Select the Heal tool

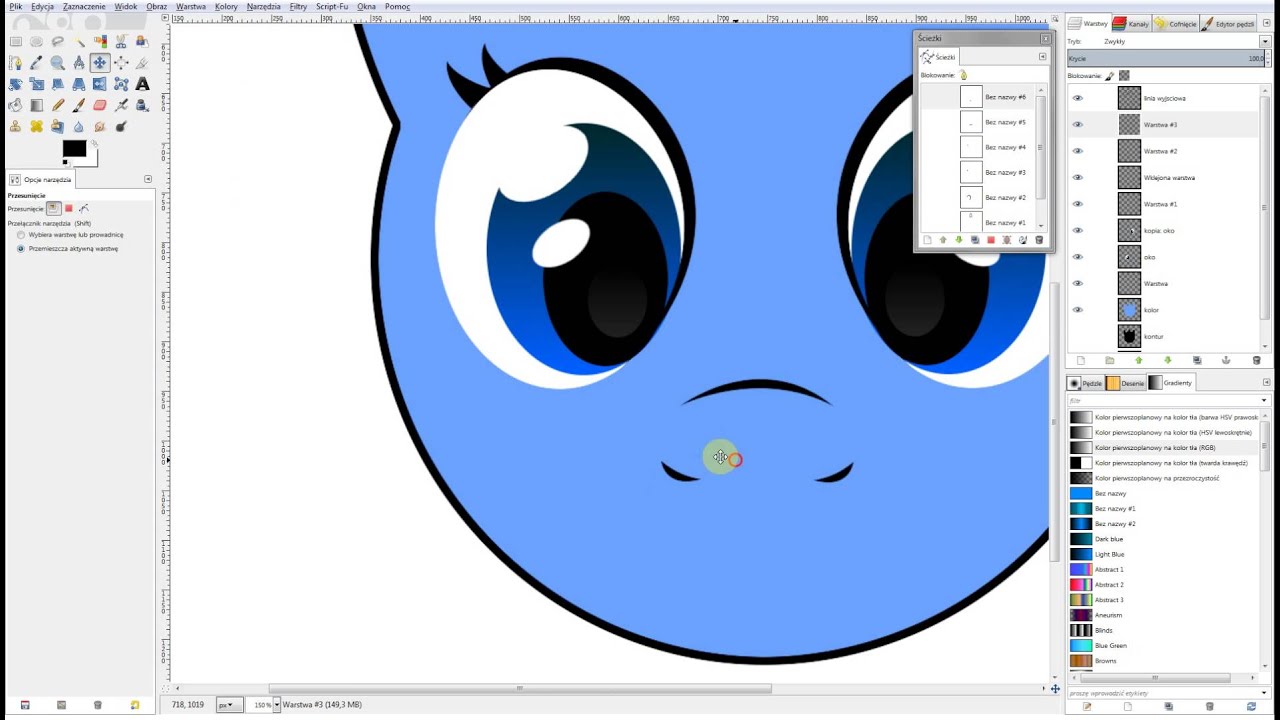click(37, 127)
